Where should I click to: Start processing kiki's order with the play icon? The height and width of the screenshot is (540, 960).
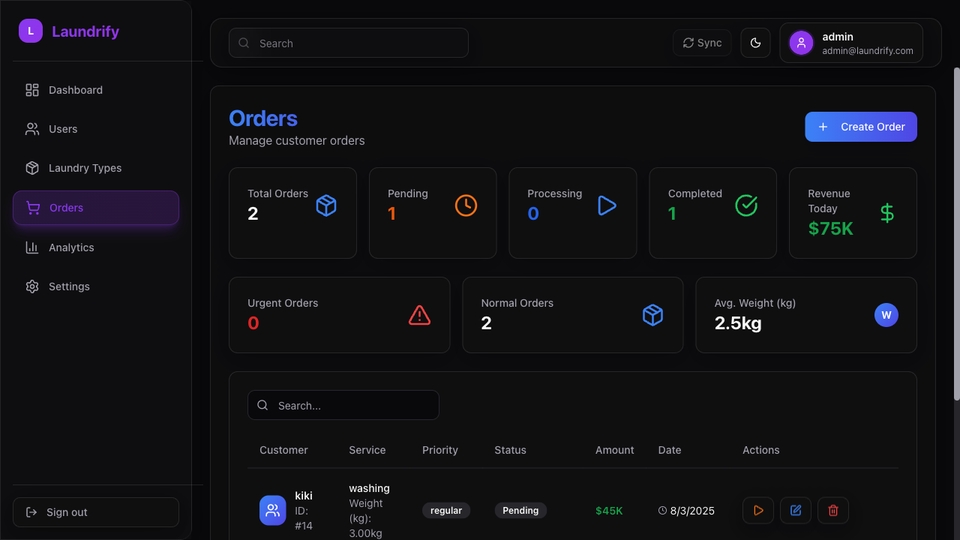758,510
